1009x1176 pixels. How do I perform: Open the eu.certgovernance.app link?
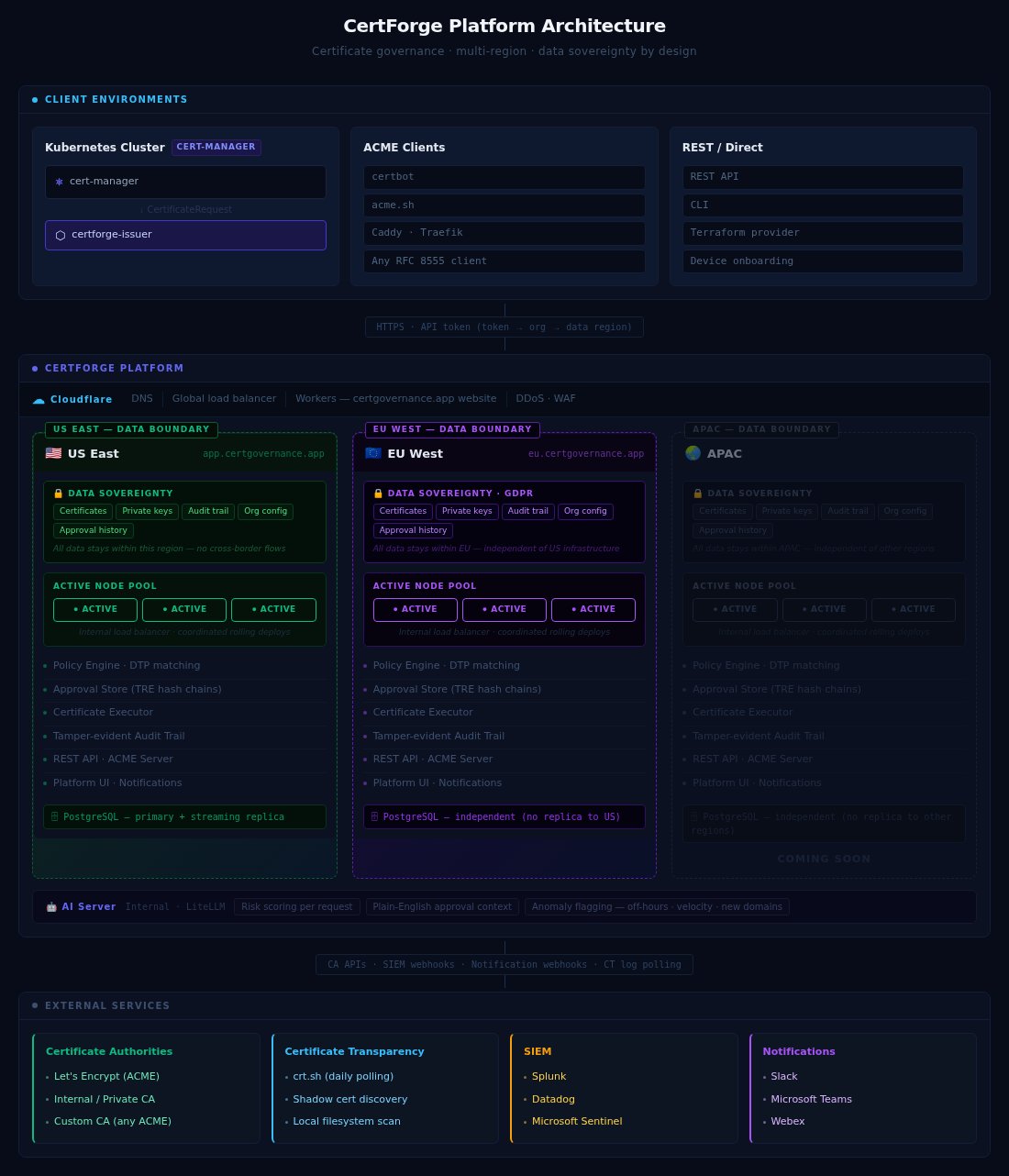click(586, 453)
